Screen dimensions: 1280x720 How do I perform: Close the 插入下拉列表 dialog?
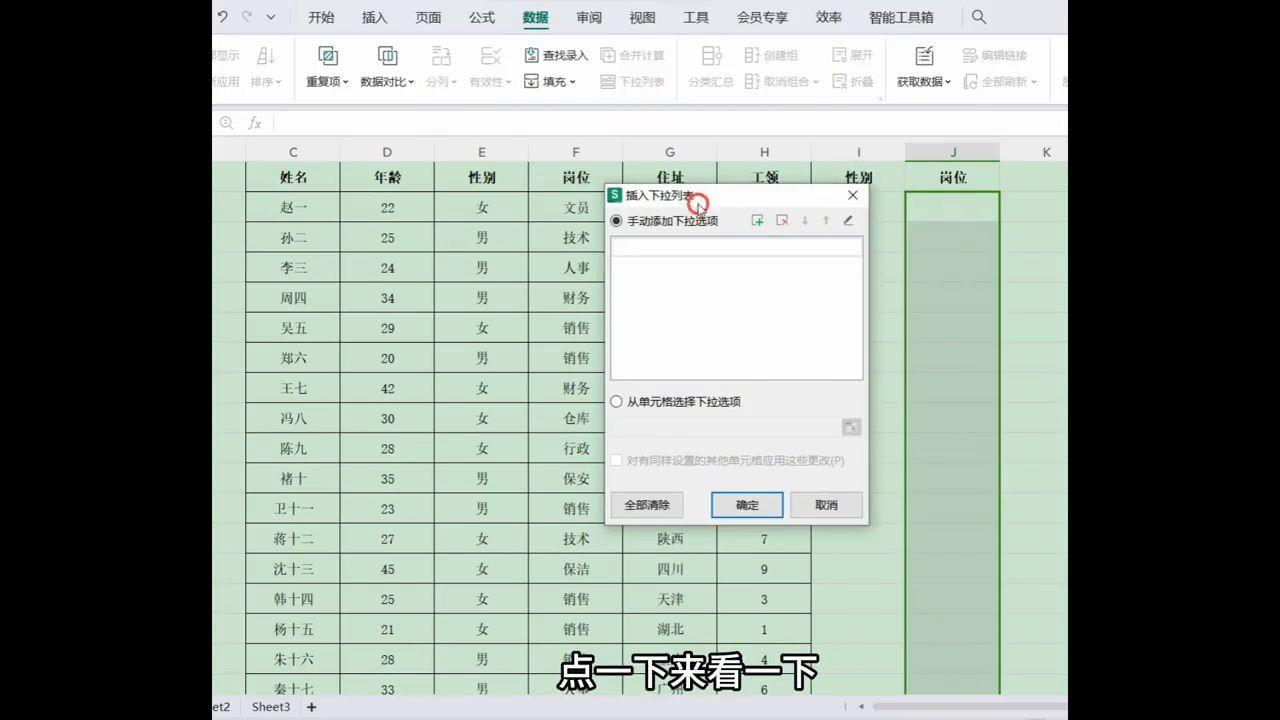pyautogui.click(x=852, y=195)
